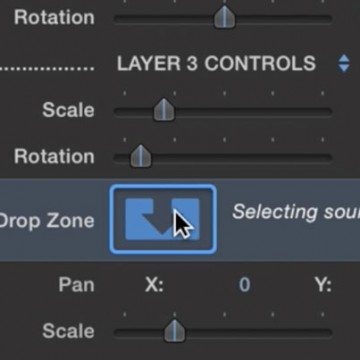Click the Drop Zone down-arrow well
The width and height of the screenshot is (360, 360).
163,219
